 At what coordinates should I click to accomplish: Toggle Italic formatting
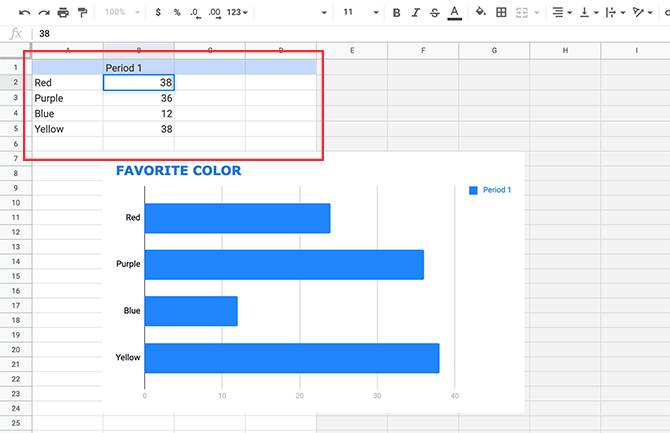416,12
